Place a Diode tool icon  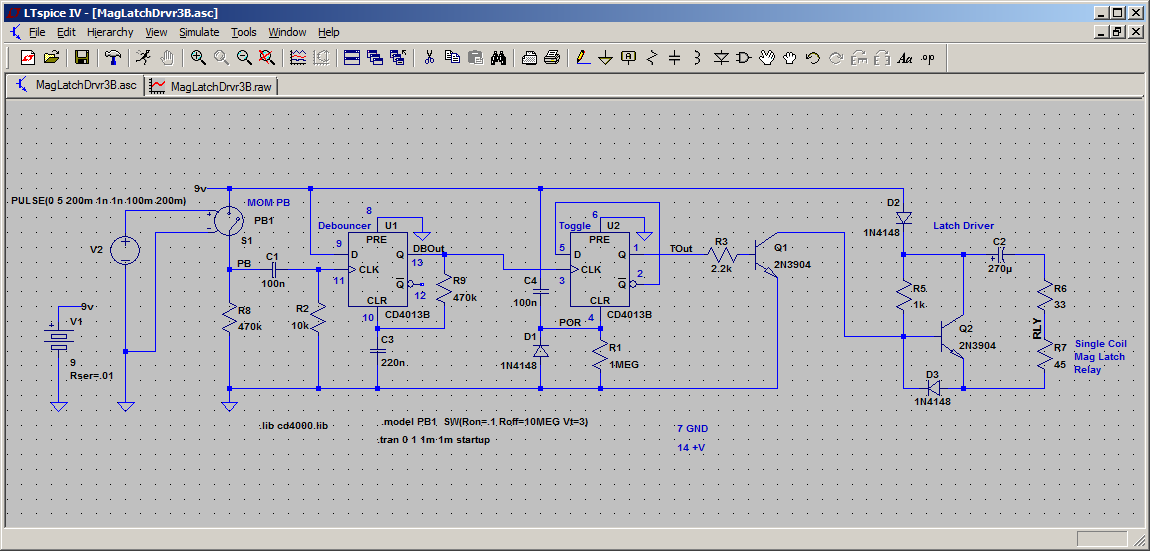pyautogui.click(x=721, y=57)
